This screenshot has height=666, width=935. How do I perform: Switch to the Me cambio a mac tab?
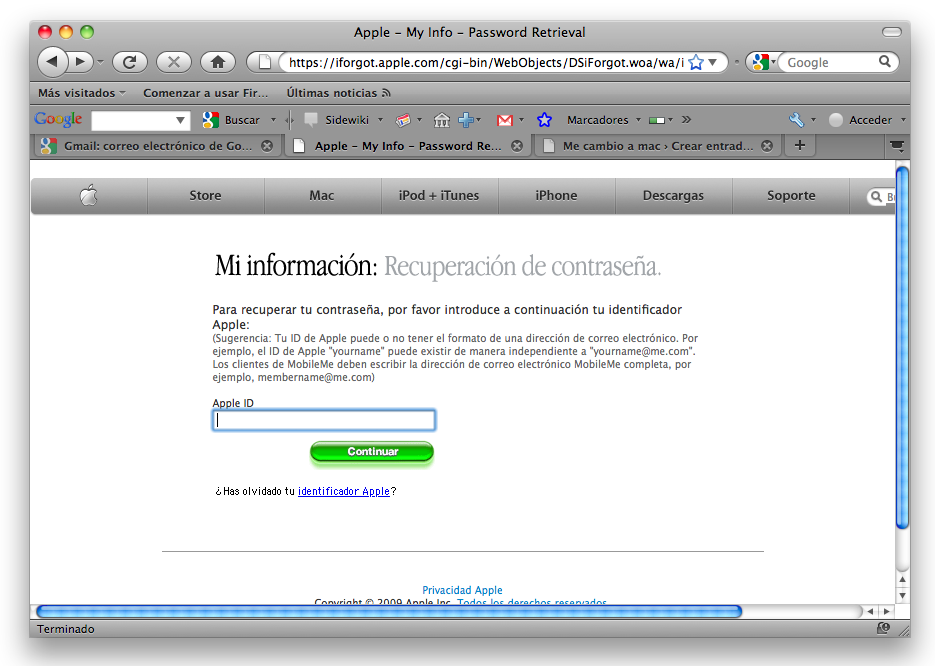tap(657, 145)
